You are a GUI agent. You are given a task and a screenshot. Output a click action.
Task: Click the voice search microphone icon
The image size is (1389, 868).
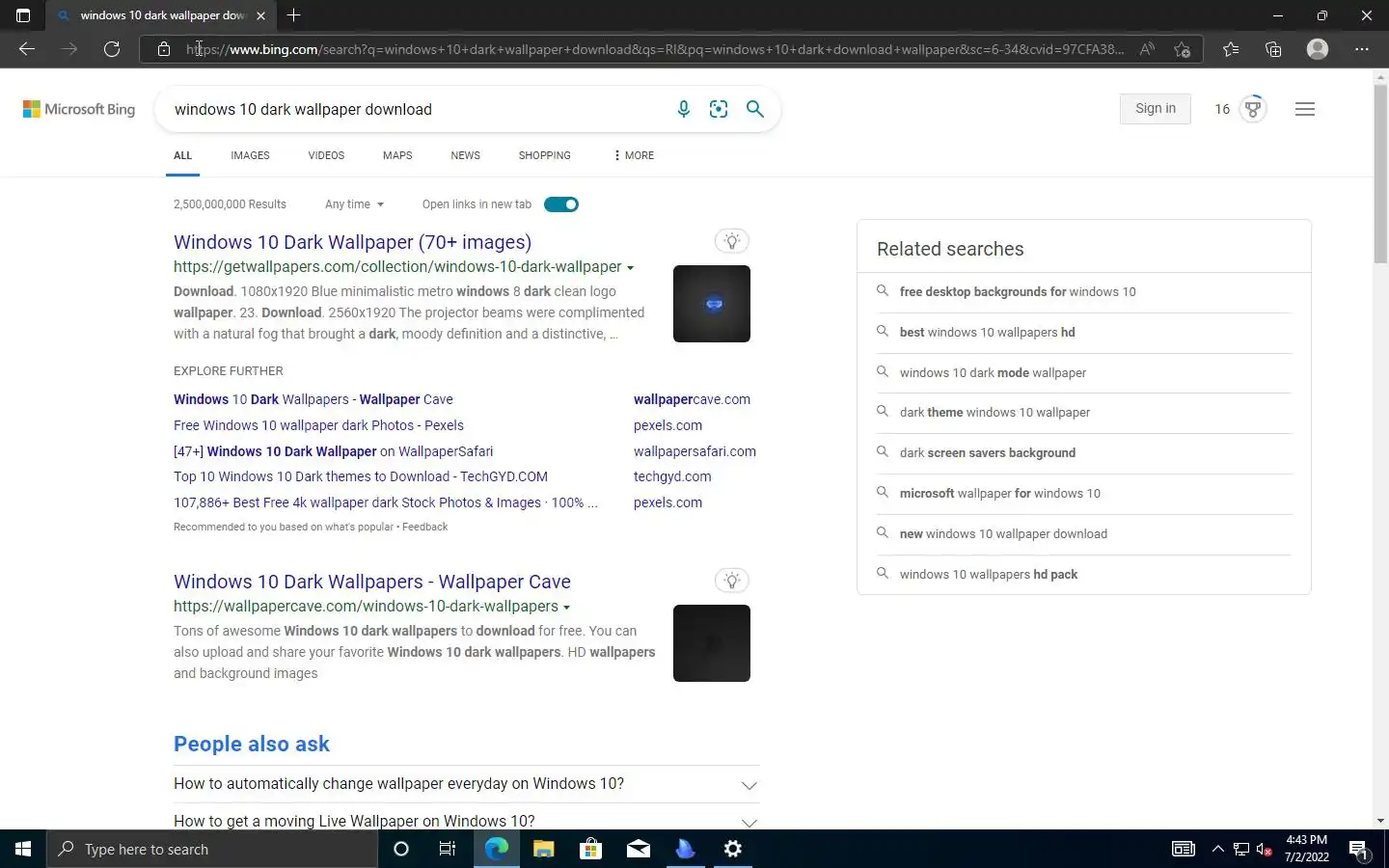tap(683, 109)
